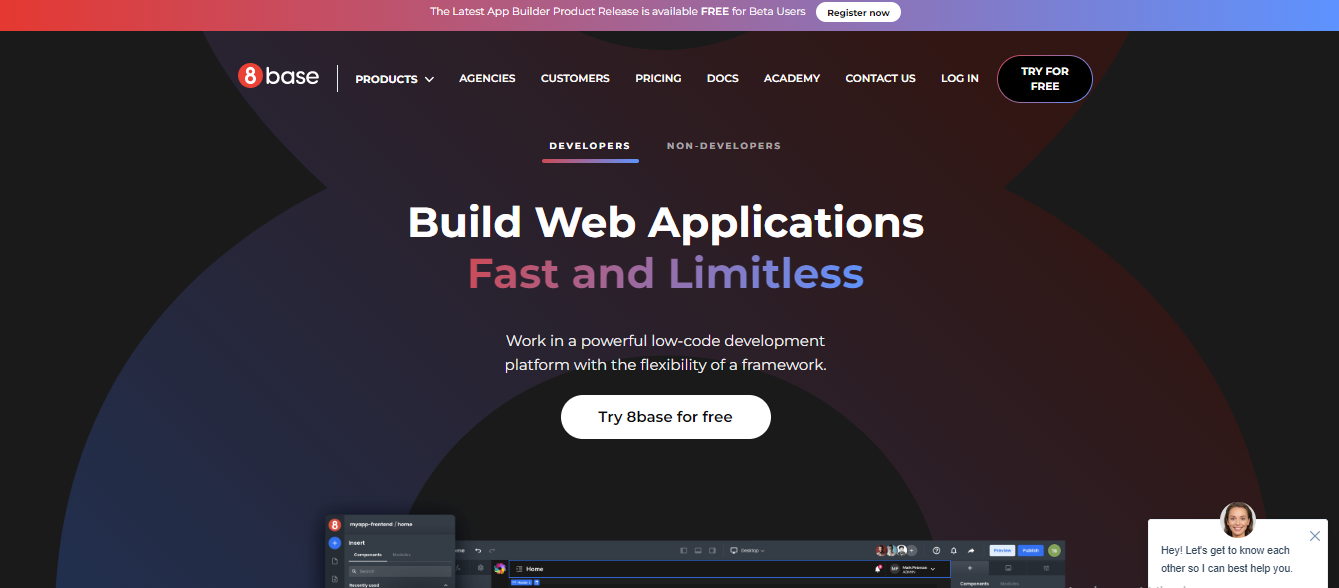
Task: Close the chat popup
Action: (1314, 536)
